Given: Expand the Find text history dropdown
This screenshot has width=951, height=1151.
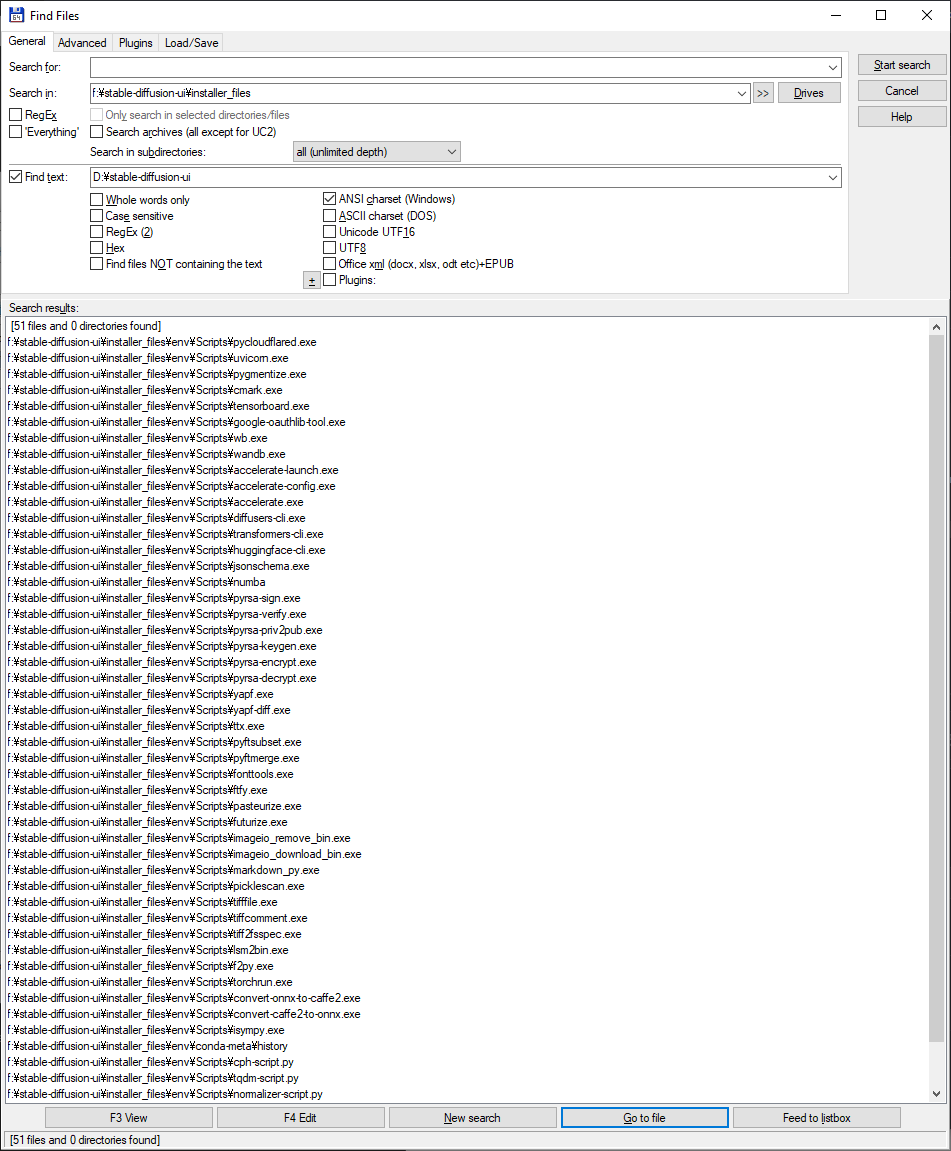Looking at the screenshot, I should coord(833,177).
